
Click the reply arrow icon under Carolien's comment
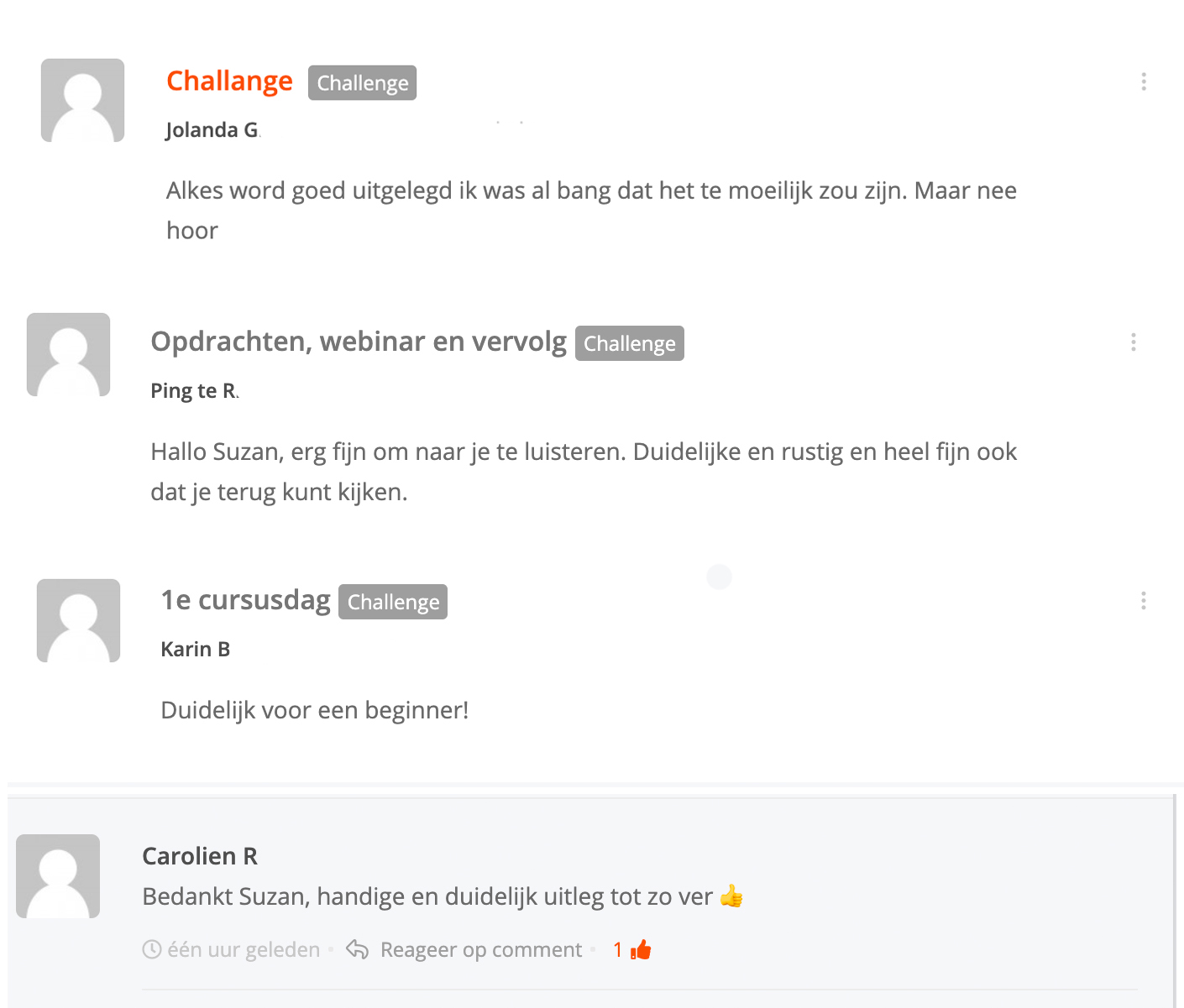(357, 949)
